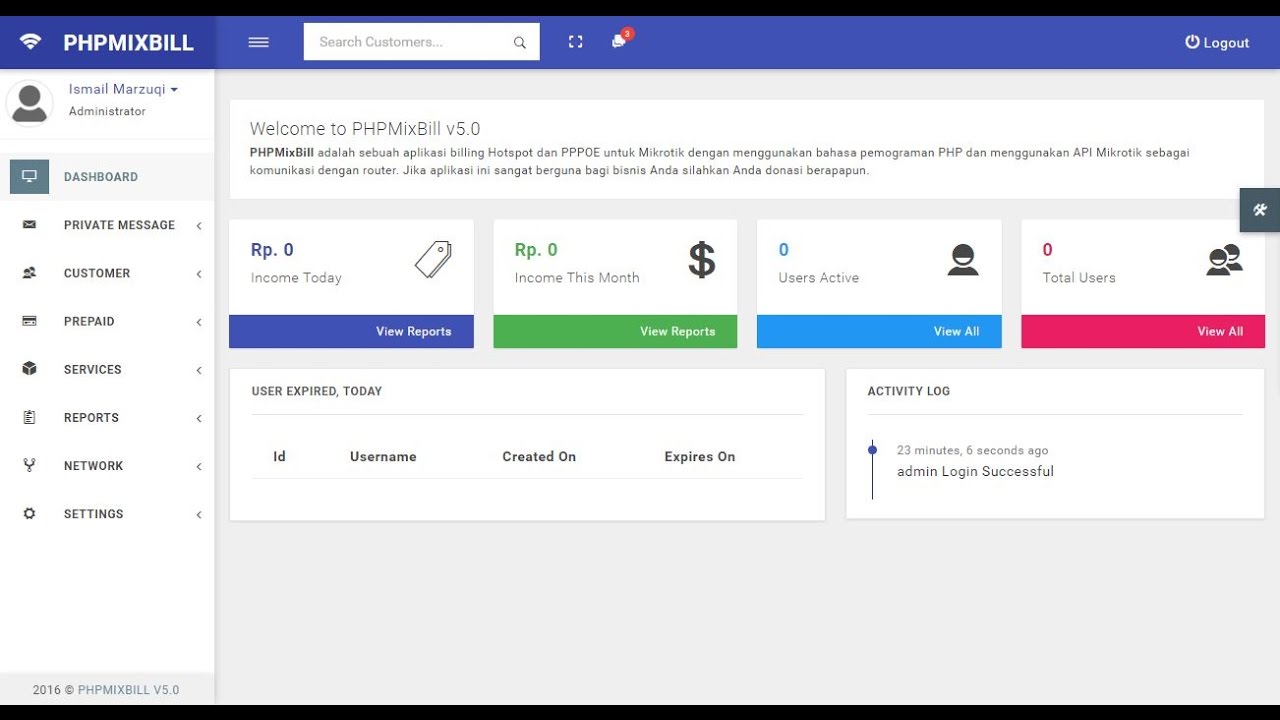View All for Users Active
Image resolution: width=1280 pixels, height=720 pixels.
click(x=879, y=331)
